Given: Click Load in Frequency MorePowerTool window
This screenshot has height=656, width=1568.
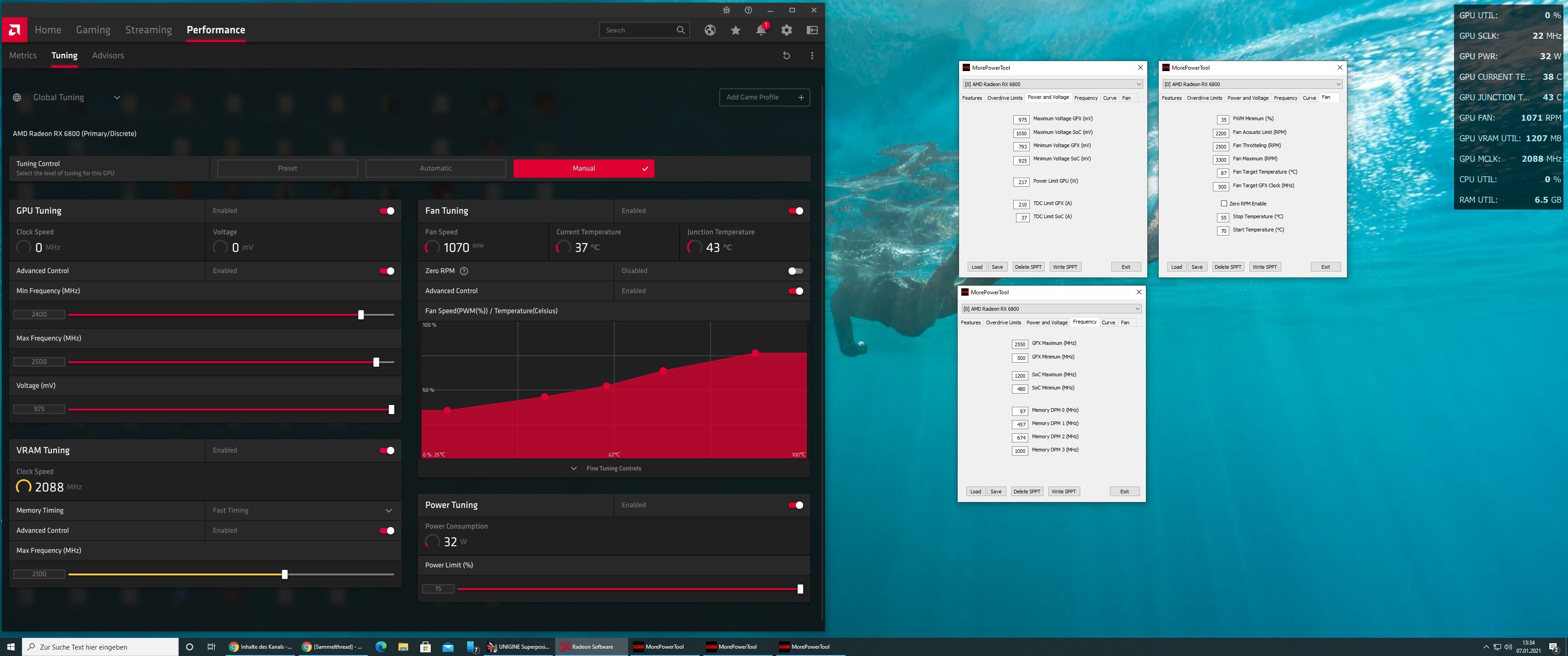Looking at the screenshot, I should pyautogui.click(x=975, y=492).
